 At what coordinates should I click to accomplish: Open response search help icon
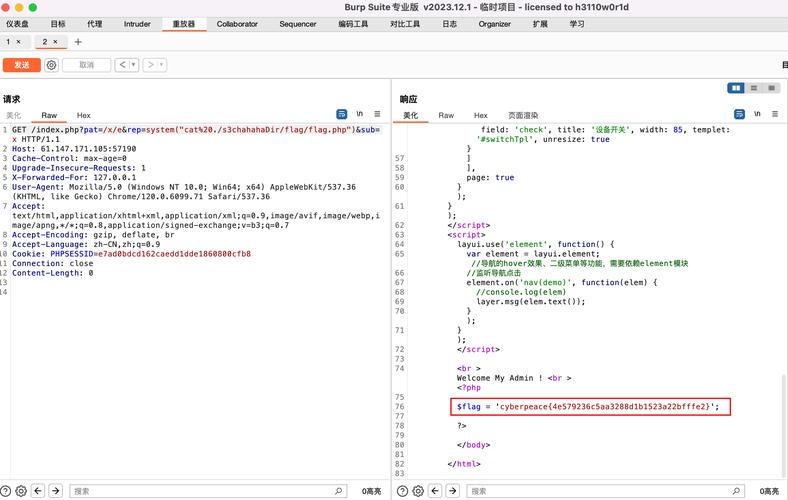(x=403, y=491)
